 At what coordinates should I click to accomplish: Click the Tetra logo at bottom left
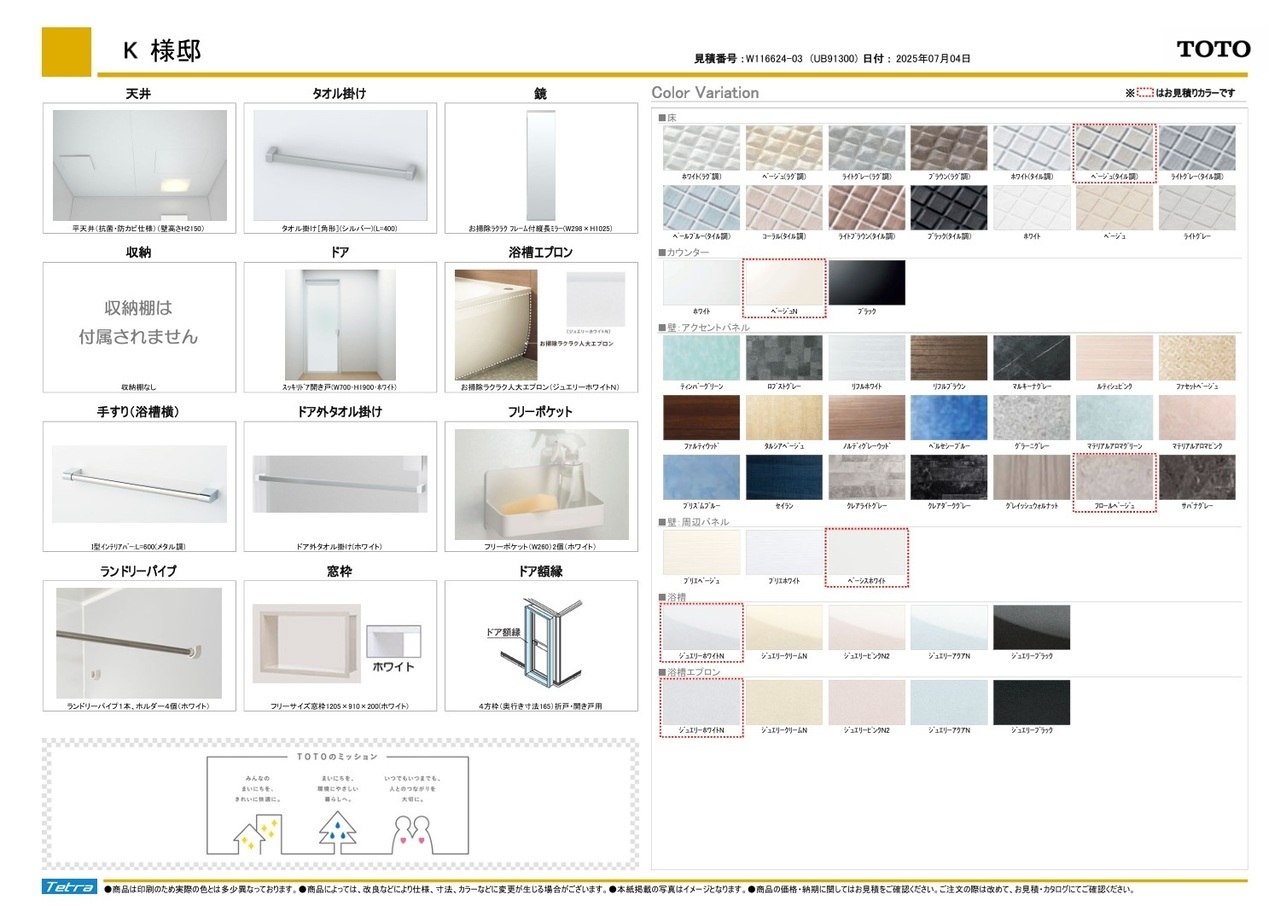coord(69,887)
